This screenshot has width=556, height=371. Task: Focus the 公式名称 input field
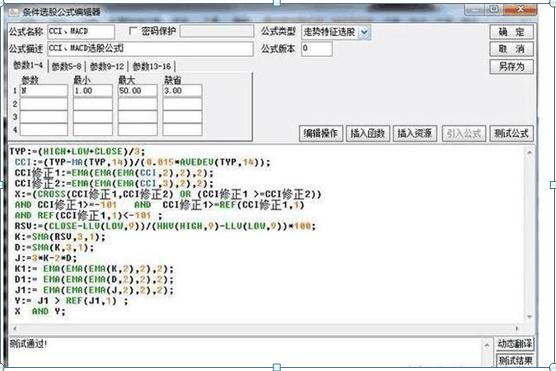point(81,32)
